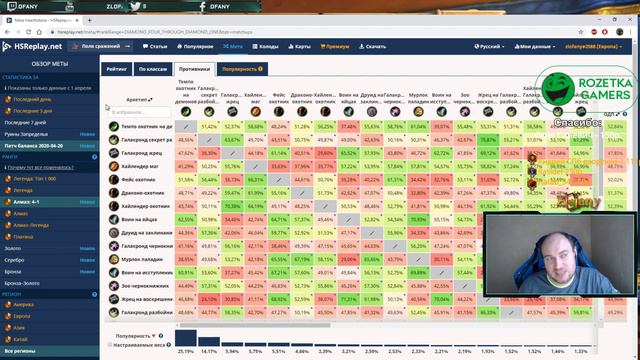The height and width of the screenshot is (360, 640).
Task: Reload the page in browser
Action: point(28,32)
